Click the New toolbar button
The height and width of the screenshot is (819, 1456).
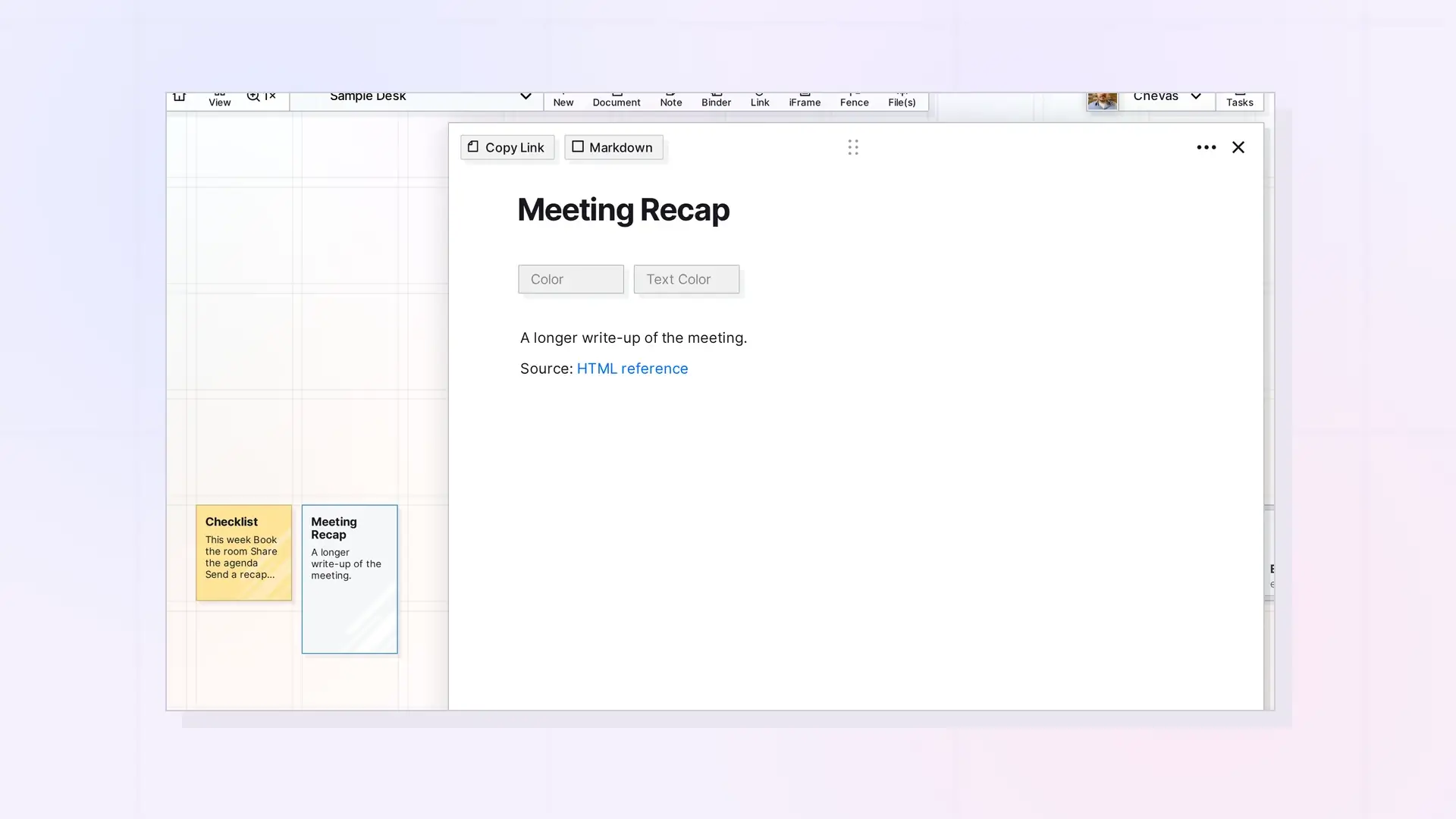pyautogui.click(x=563, y=101)
